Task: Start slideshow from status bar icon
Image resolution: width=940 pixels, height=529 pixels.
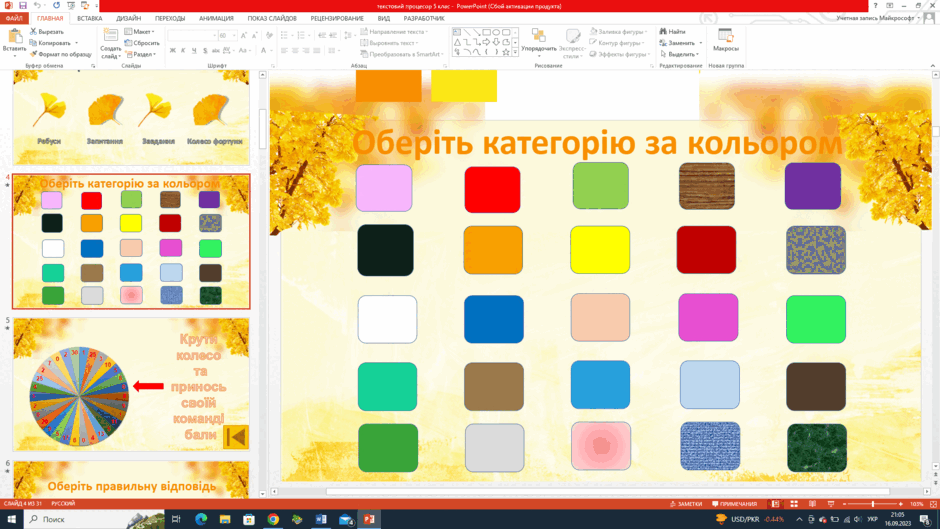Action: pyautogui.click(x=831, y=504)
